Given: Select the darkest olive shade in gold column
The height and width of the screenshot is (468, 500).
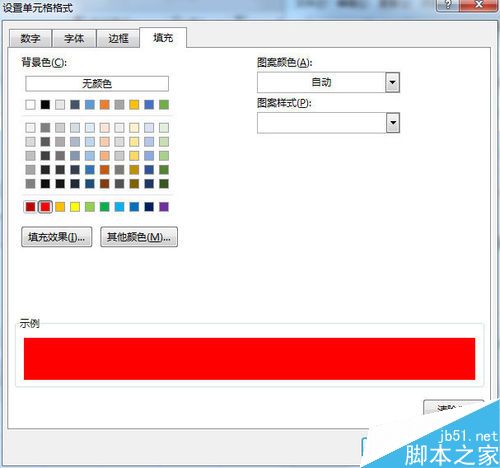Looking at the screenshot, I should click(134, 184).
